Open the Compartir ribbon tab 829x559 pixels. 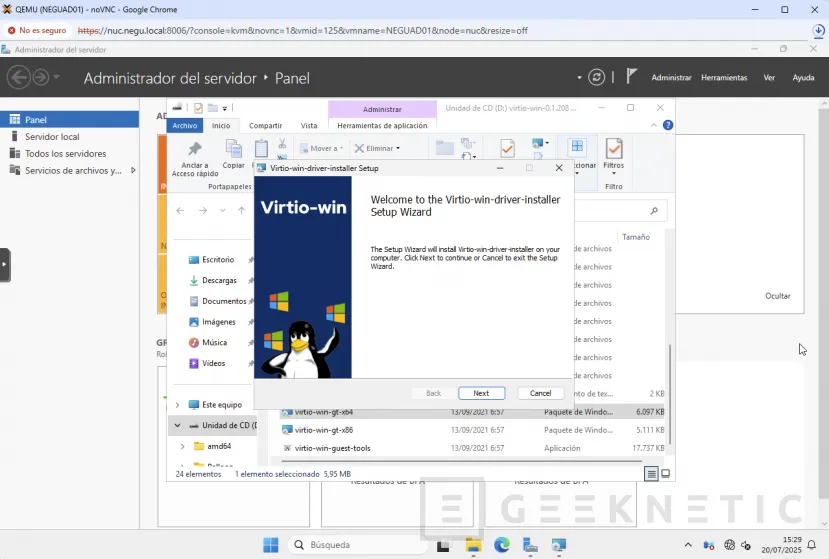click(x=265, y=125)
